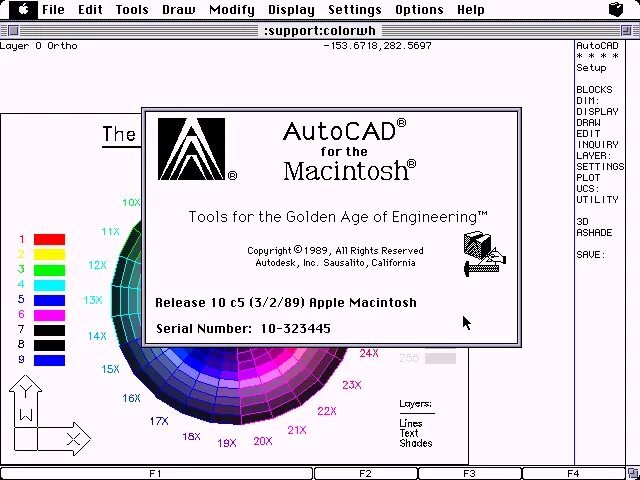The width and height of the screenshot is (640, 480).
Task: Click the black color swatch numbered 8
Action: pos(49,345)
